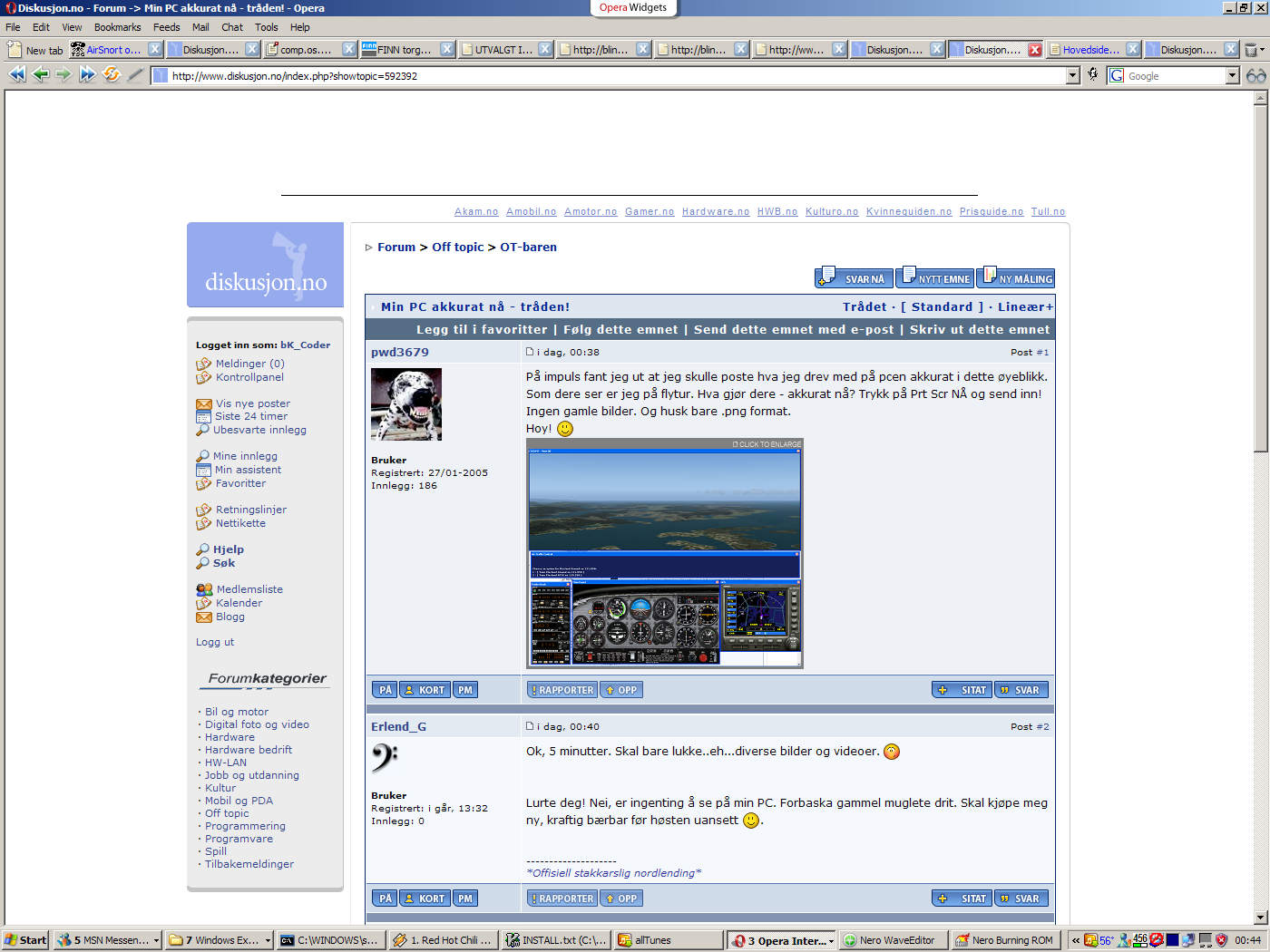Click SITAT on pwd3679's post
The image size is (1270, 952).
pos(962,690)
